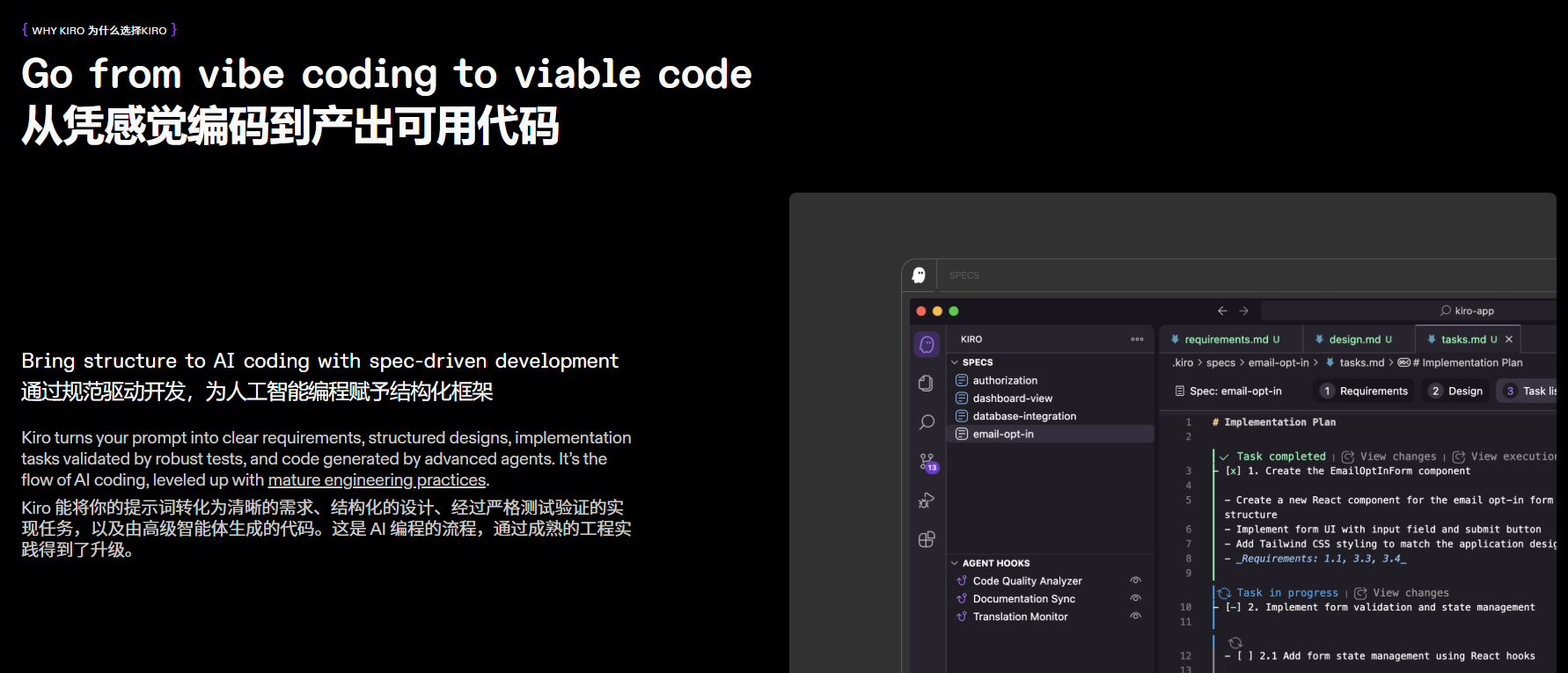Click the Requirements step button
Screen dimensions: 1568x673
tap(1365, 391)
